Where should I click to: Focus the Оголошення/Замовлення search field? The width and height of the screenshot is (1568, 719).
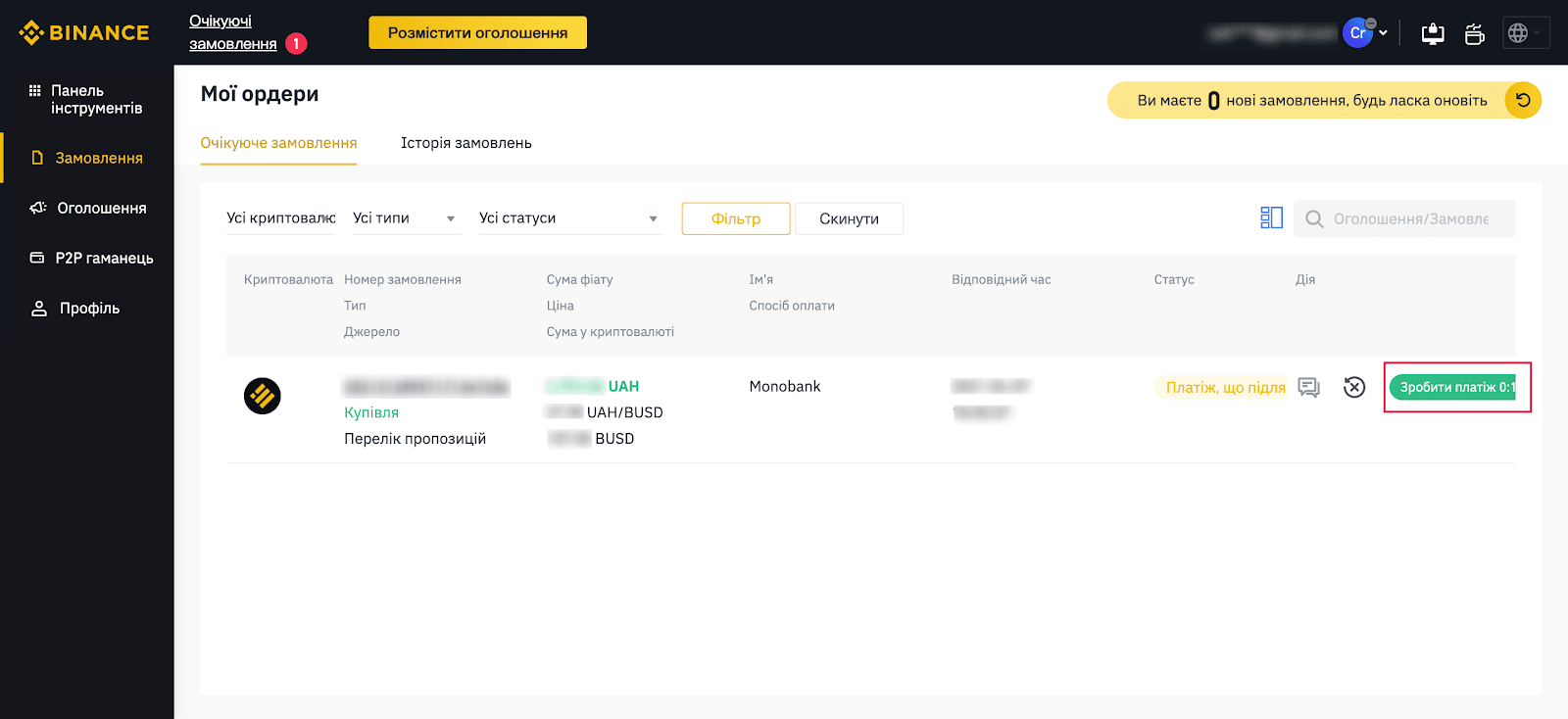click(x=1404, y=218)
